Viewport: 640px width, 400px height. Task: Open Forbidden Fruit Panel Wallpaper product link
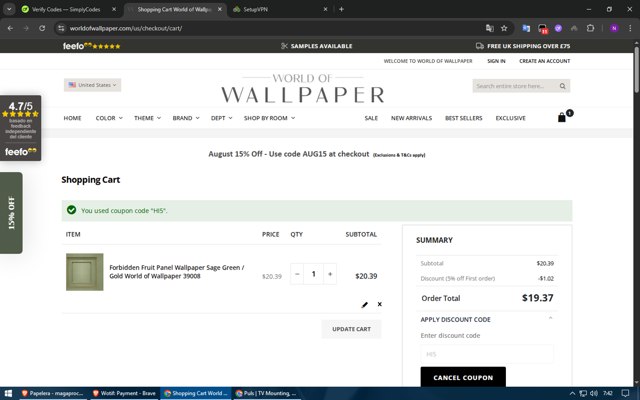coord(177,272)
